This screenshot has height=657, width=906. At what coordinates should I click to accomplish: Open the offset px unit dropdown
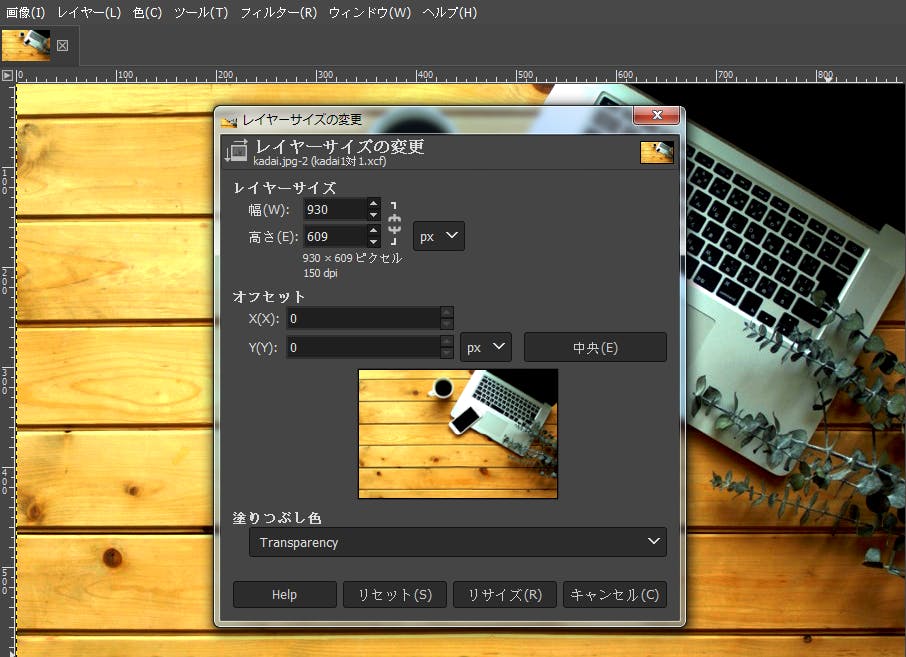(486, 347)
